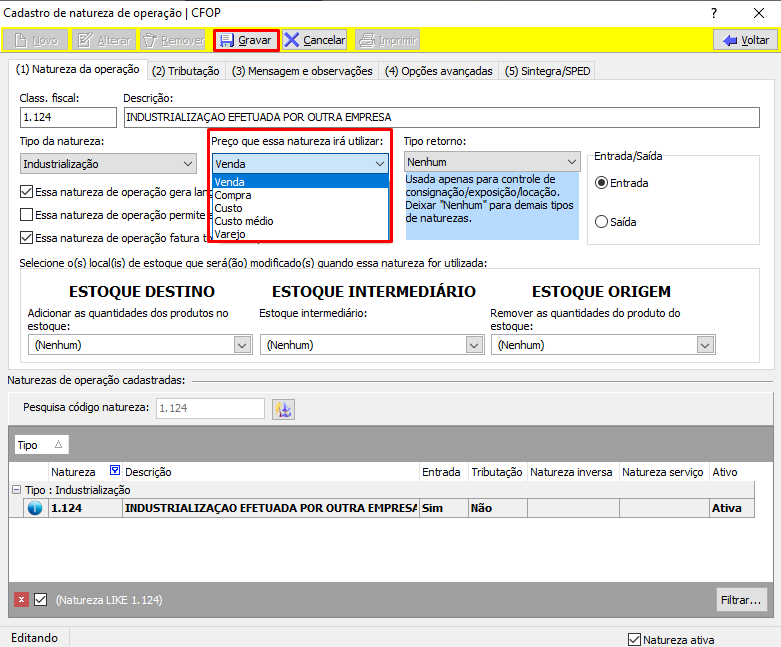Remove the filter with the red X icon
Viewport: 781px width, 647px height.
coord(21,600)
